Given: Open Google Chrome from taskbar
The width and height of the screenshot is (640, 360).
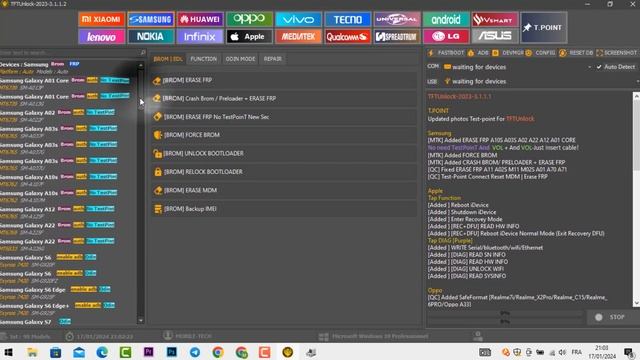Looking at the screenshot, I should (218, 352).
